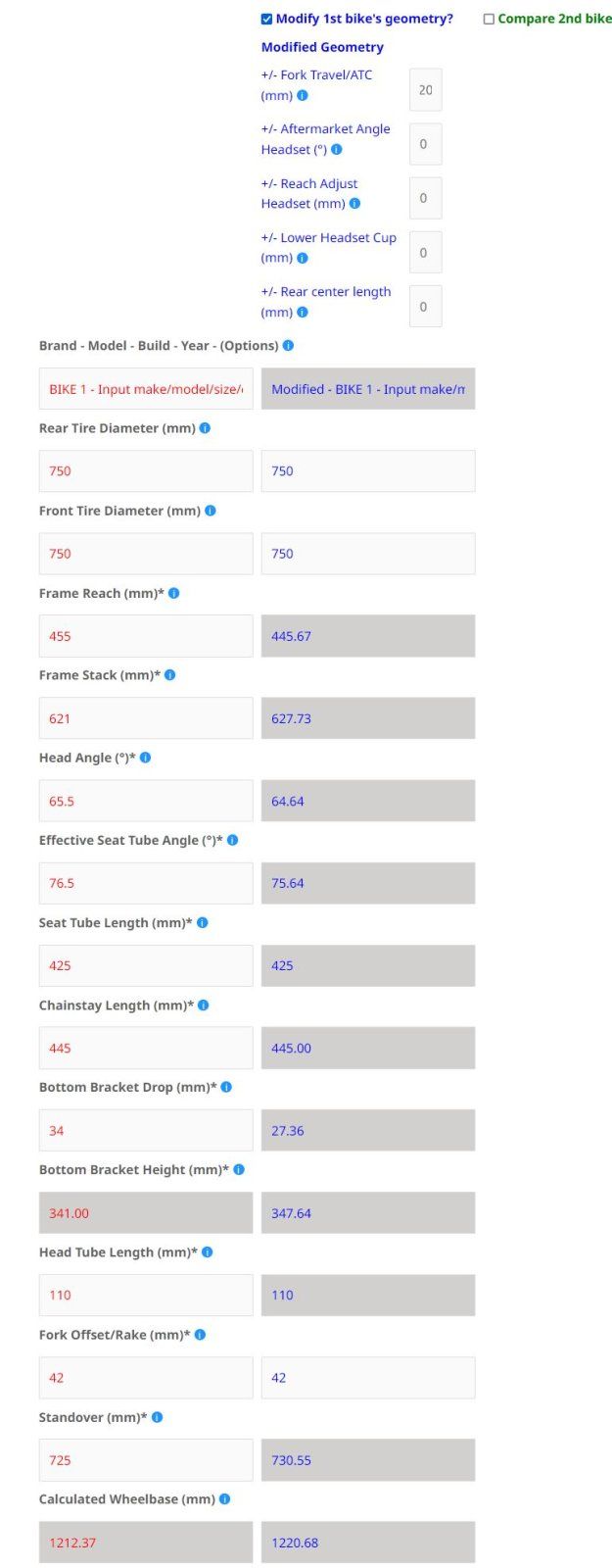
Task: Enable Compare 2nd bike checkbox
Action: coord(489,20)
